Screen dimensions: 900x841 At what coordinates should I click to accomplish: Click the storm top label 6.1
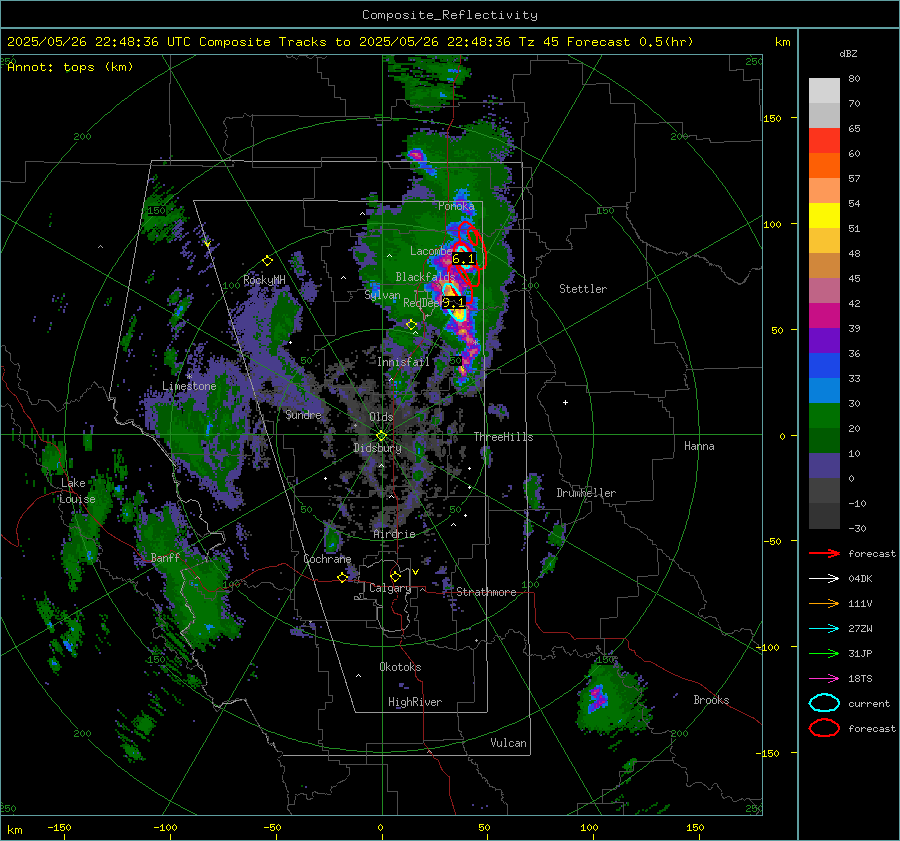463,259
